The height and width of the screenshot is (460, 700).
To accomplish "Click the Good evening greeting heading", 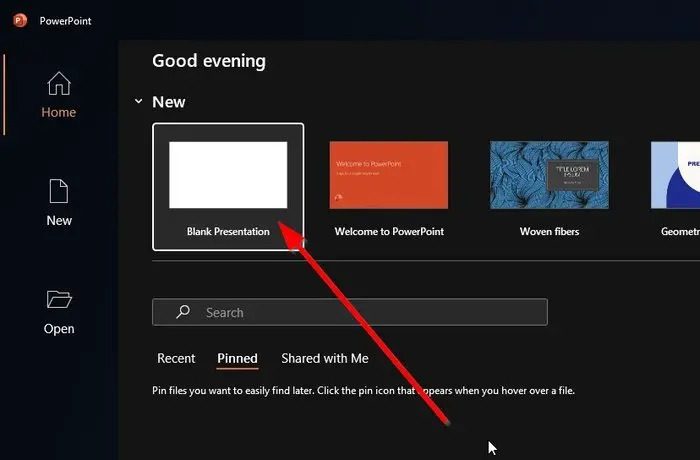I will pyautogui.click(x=209, y=61).
